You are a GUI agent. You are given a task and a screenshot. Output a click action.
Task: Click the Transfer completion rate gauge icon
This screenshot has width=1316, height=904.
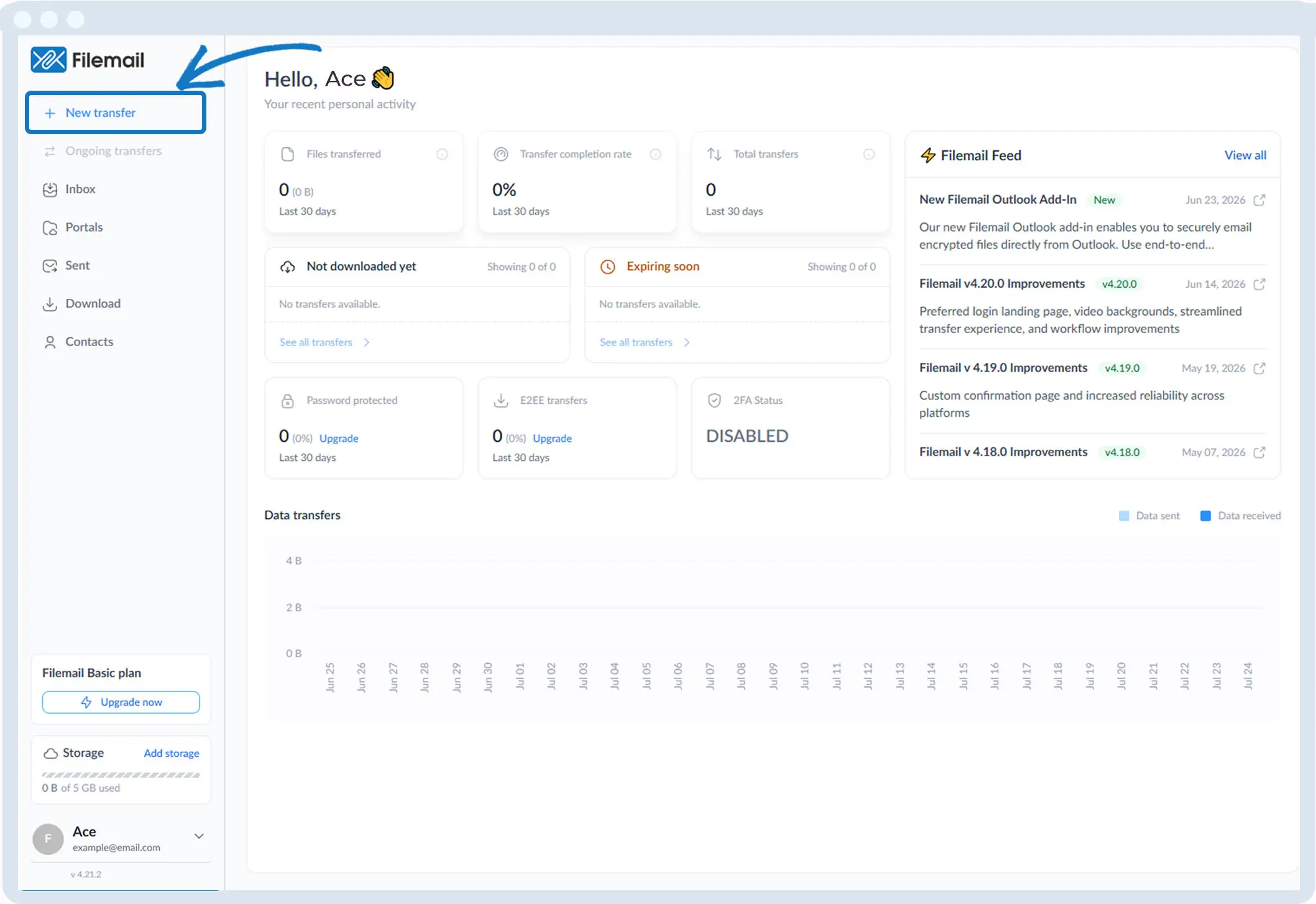(501, 154)
